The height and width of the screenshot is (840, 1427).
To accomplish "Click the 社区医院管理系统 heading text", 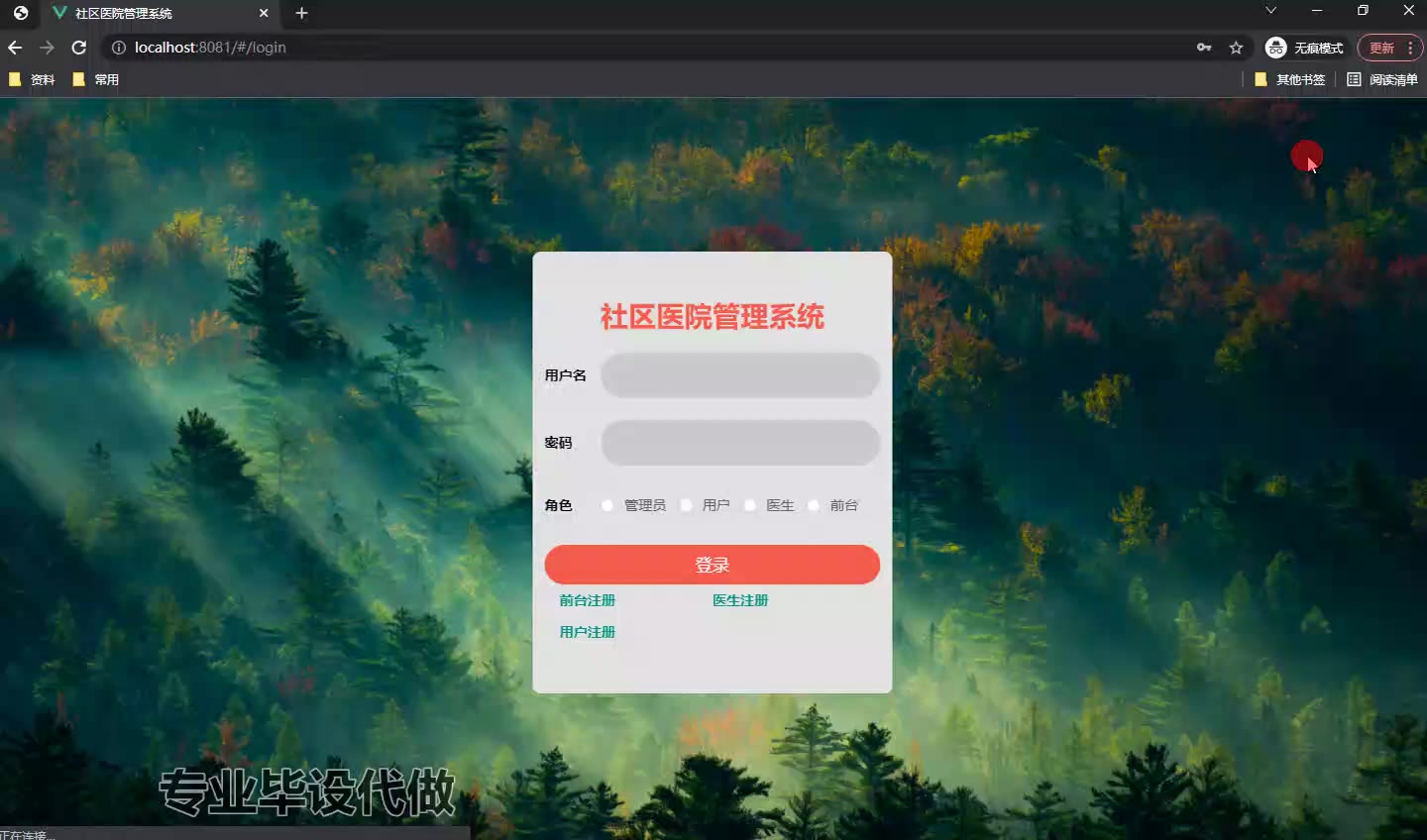I will point(713,317).
